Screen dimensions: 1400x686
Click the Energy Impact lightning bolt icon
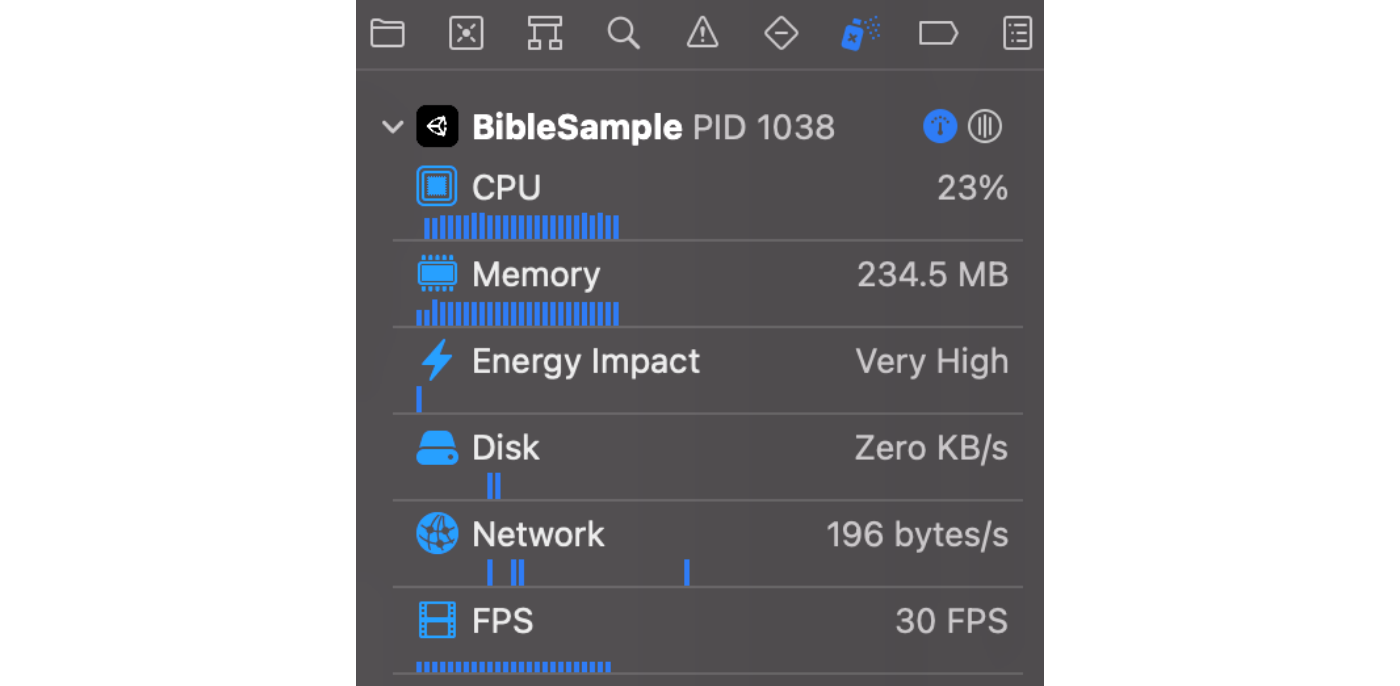pyautogui.click(x=437, y=361)
